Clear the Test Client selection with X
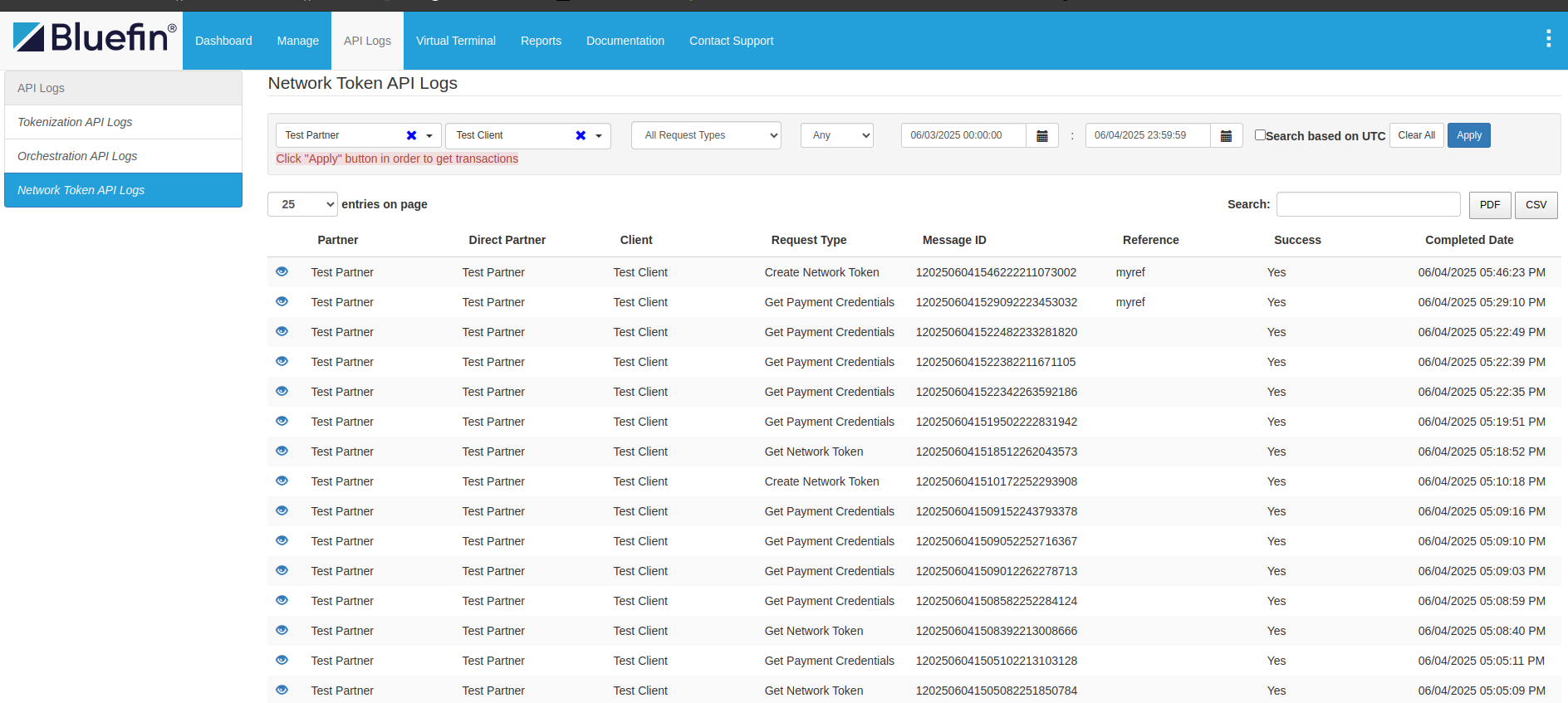 tap(581, 135)
